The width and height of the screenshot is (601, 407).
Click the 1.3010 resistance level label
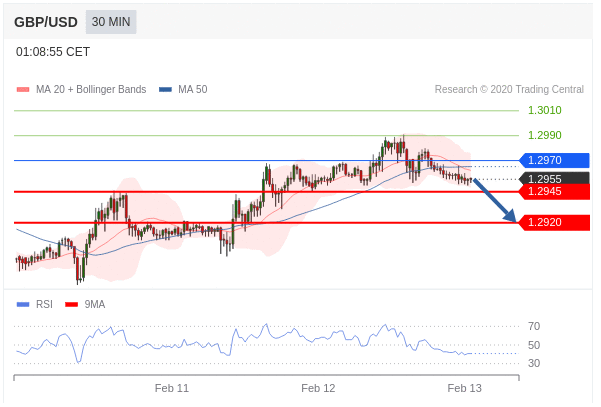(545, 110)
